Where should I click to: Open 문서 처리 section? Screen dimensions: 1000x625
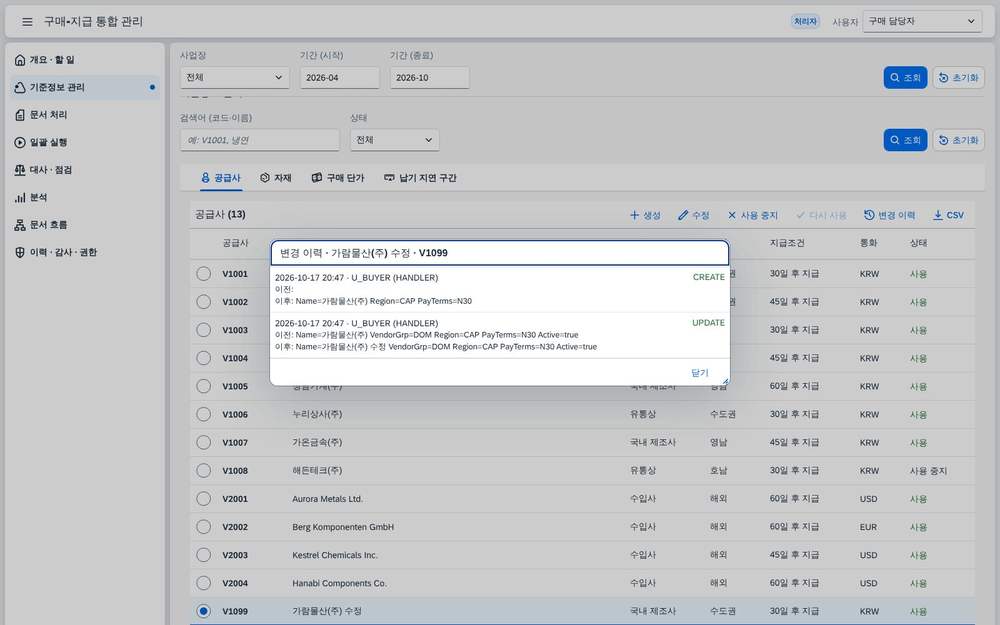(84, 115)
